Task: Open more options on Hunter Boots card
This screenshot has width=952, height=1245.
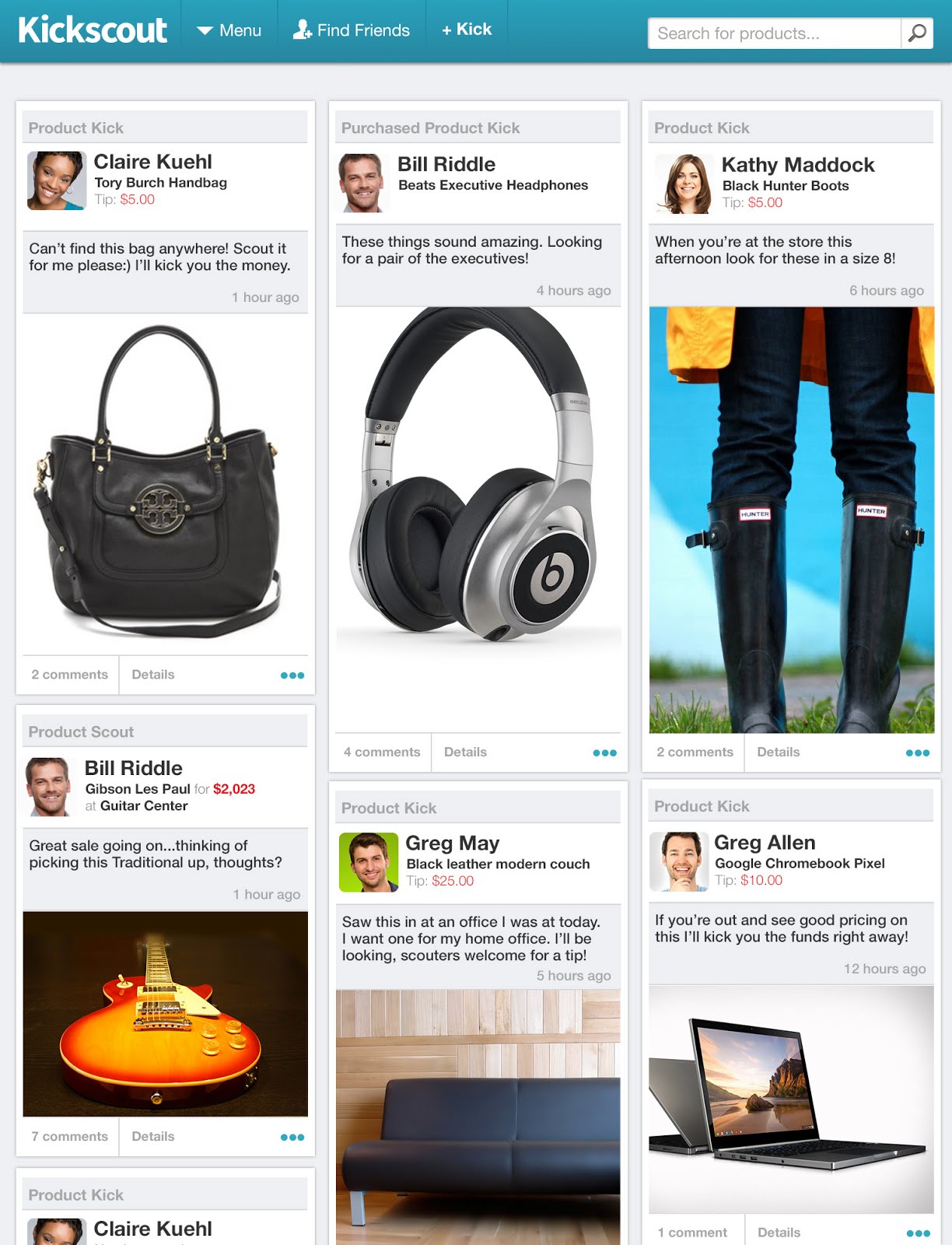Action: tap(918, 752)
